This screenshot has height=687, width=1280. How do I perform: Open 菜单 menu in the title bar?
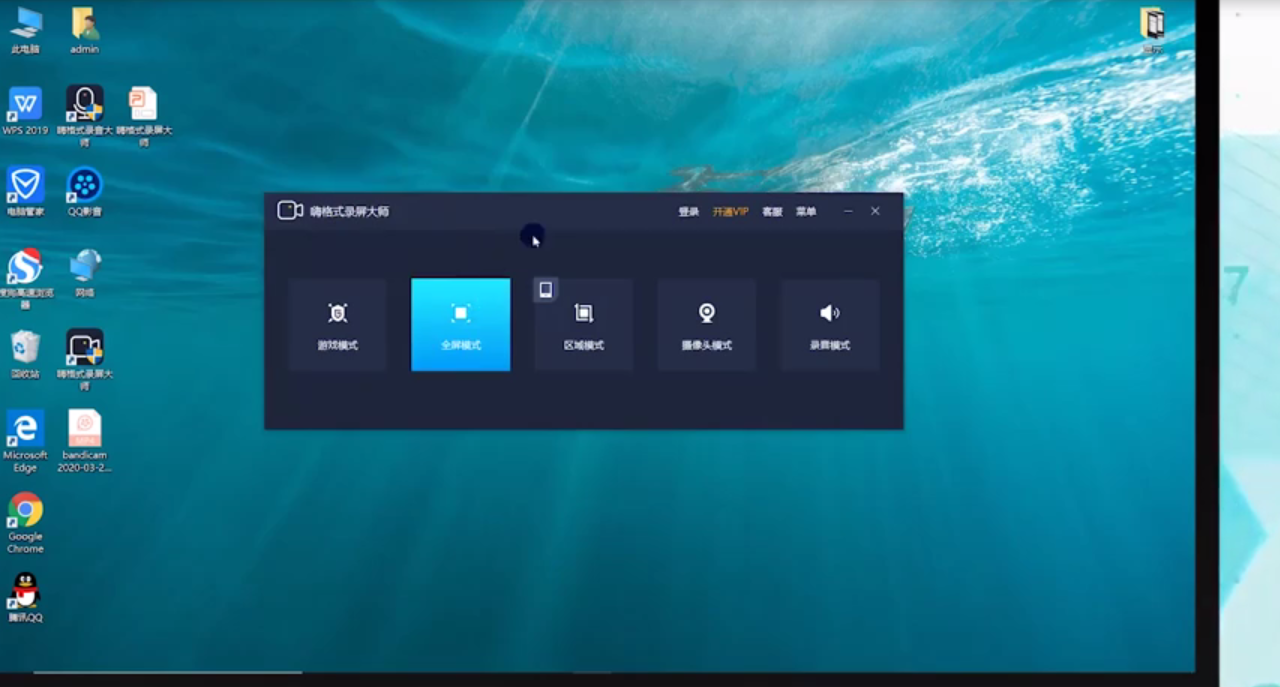pyautogui.click(x=806, y=212)
